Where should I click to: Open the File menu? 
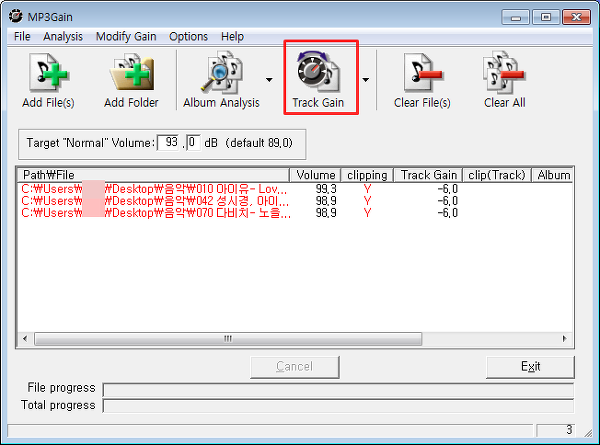(x=22, y=36)
